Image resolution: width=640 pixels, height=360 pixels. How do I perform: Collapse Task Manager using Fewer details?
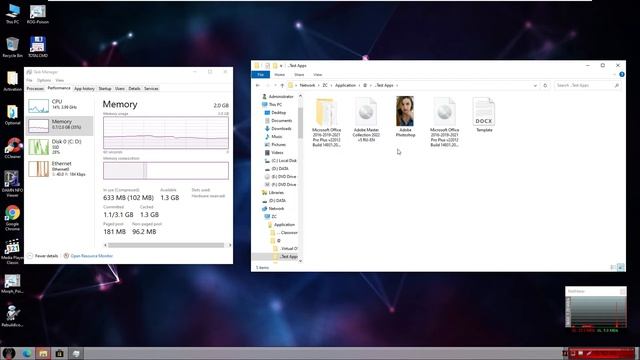point(42,256)
